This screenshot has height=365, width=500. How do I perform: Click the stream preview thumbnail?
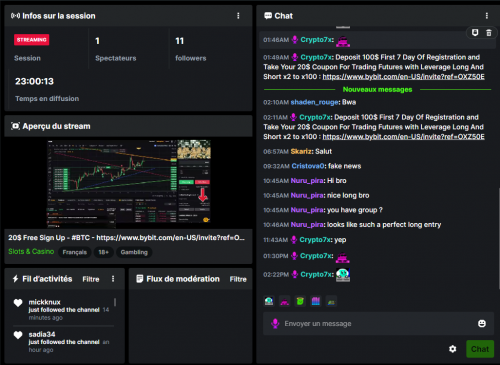tap(129, 183)
